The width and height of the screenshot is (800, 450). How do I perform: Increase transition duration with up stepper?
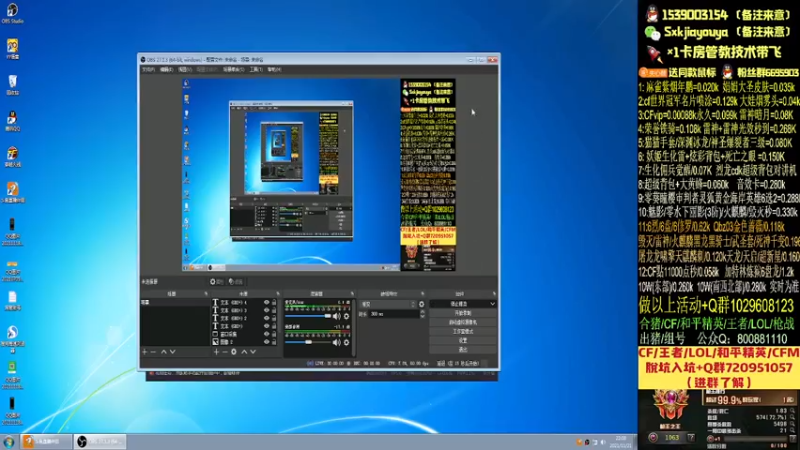coord(422,312)
